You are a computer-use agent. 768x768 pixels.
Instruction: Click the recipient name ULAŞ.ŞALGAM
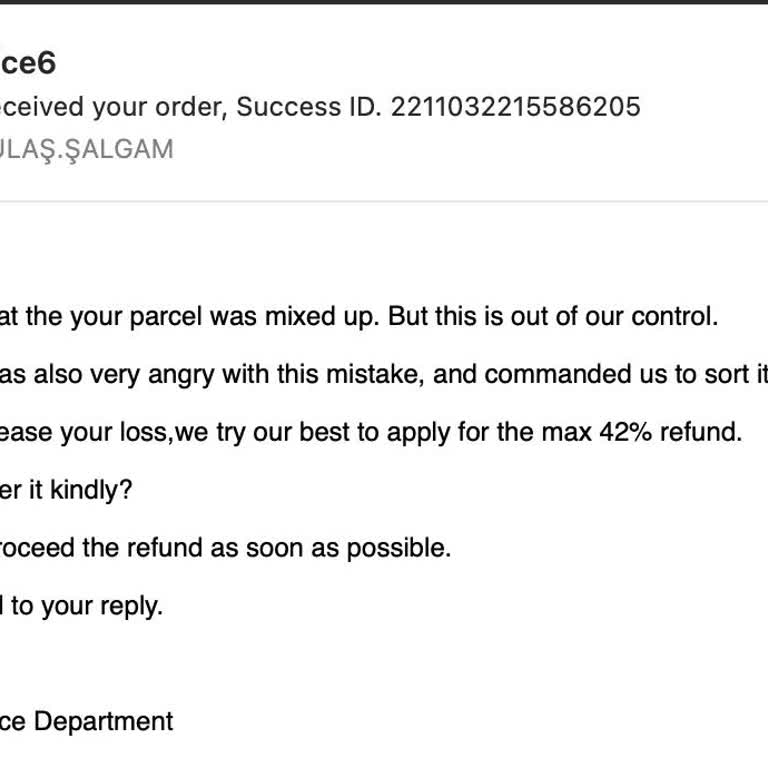pyautogui.click(x=86, y=149)
